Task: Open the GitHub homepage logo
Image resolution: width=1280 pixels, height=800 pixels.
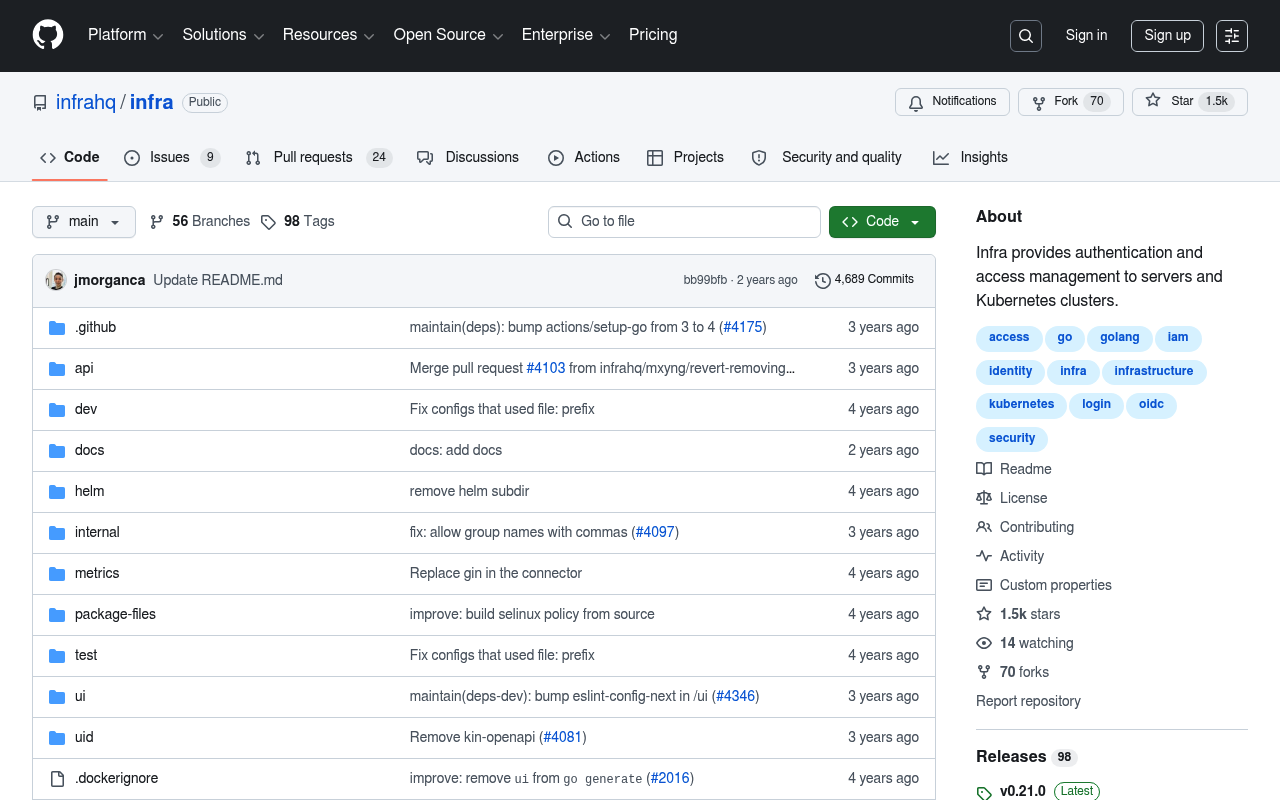Action: (48, 35)
